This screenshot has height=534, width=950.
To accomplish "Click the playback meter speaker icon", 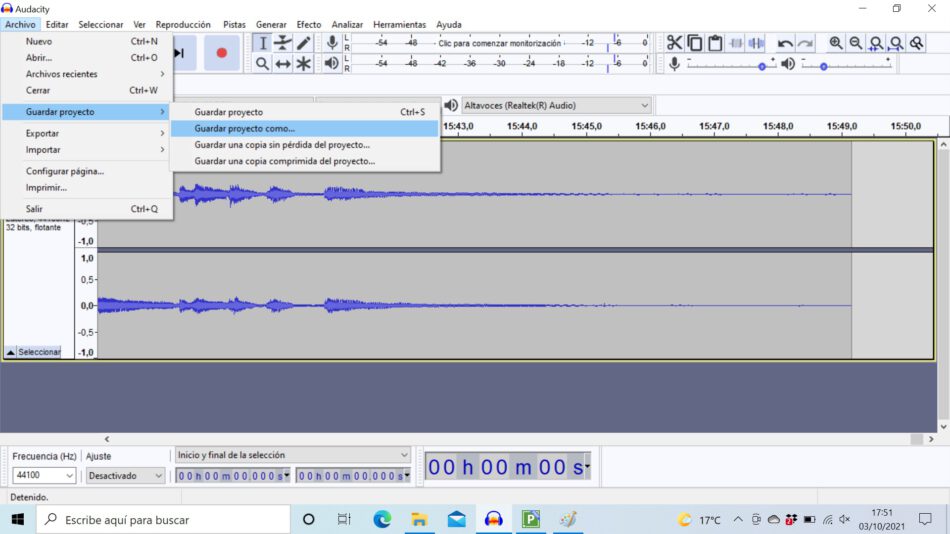I will 331,63.
